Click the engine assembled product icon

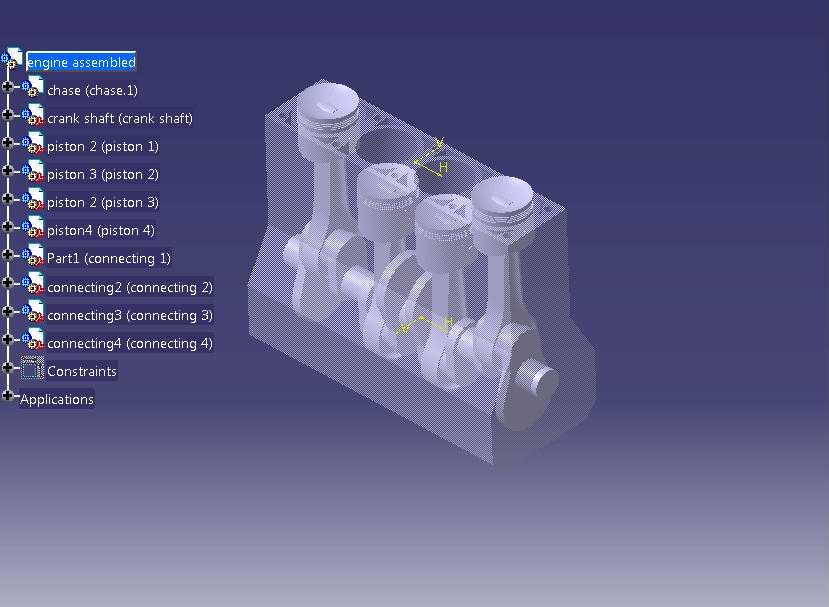12,59
